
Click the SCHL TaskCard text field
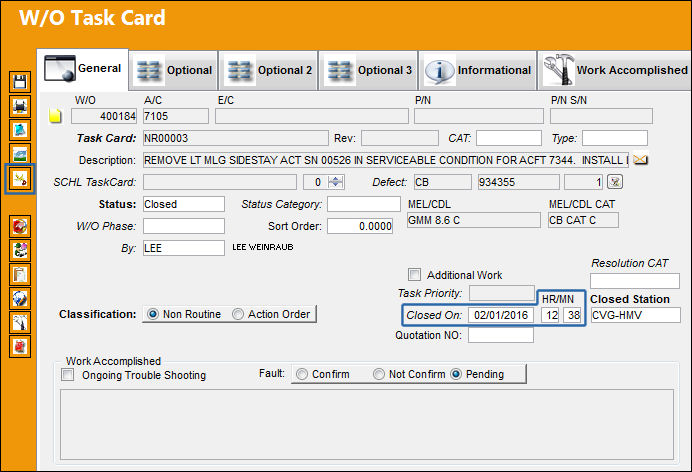click(220, 182)
